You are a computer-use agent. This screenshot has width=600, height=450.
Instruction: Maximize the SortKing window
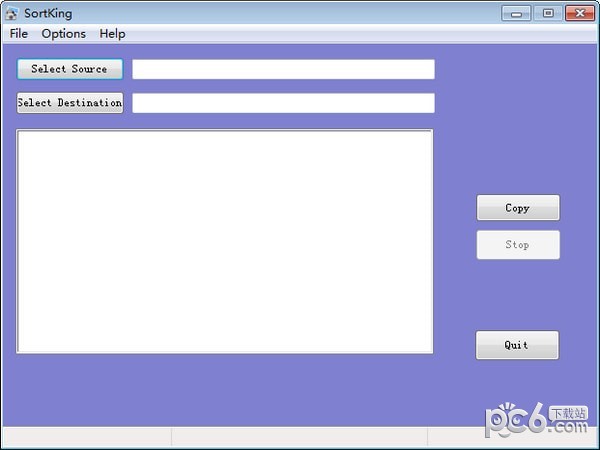[548, 13]
